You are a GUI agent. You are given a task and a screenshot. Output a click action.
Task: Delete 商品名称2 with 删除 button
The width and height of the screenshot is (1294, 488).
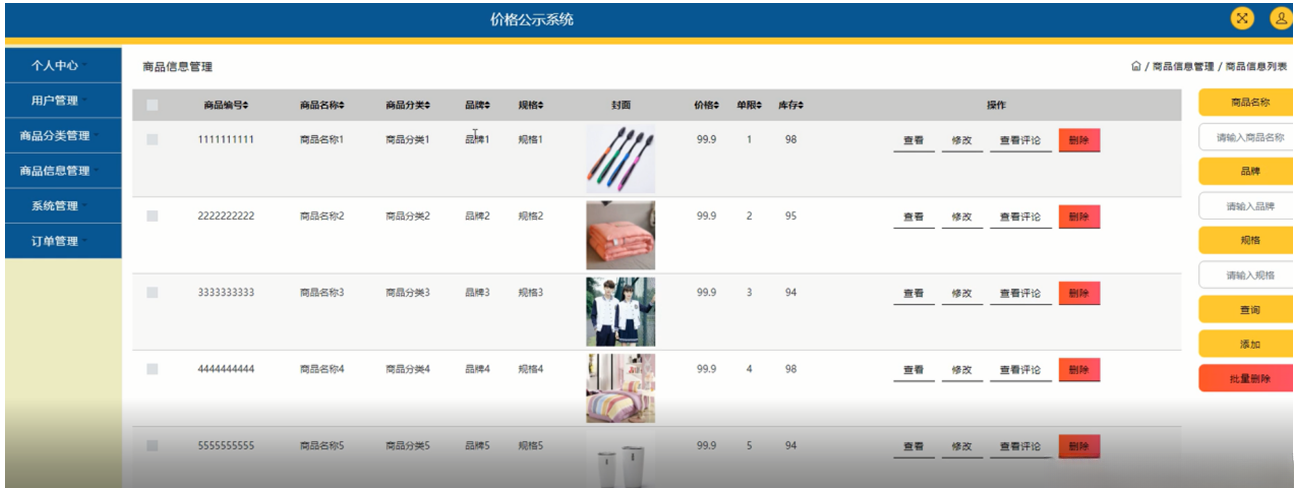[x=1079, y=217]
